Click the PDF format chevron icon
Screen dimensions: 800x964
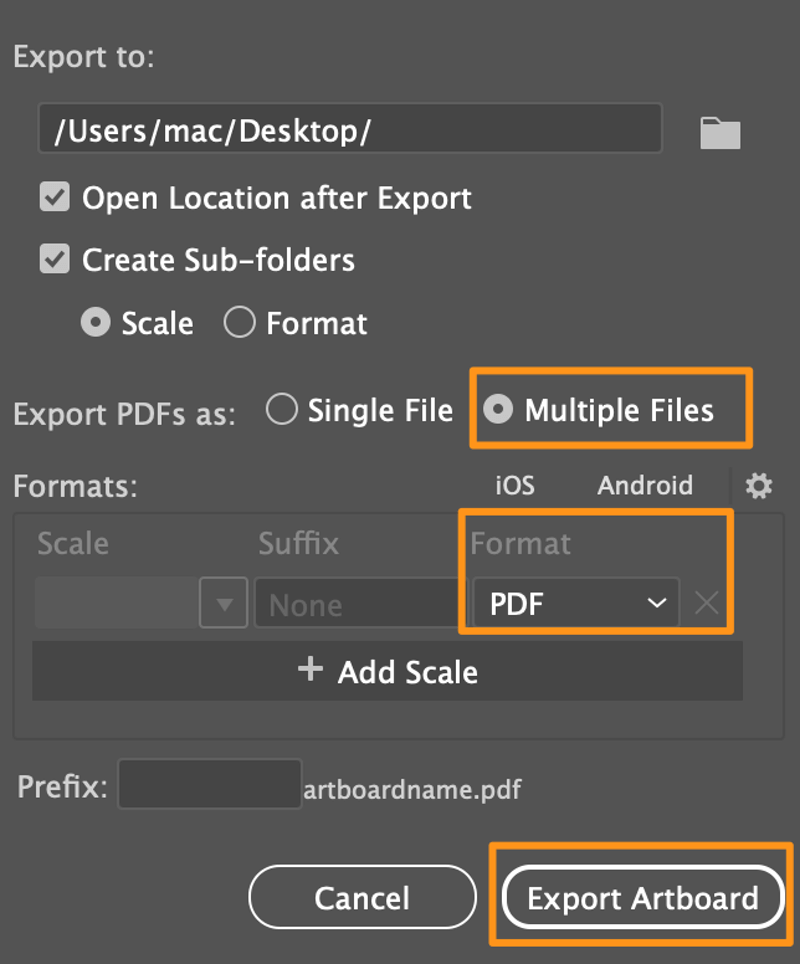point(657,603)
